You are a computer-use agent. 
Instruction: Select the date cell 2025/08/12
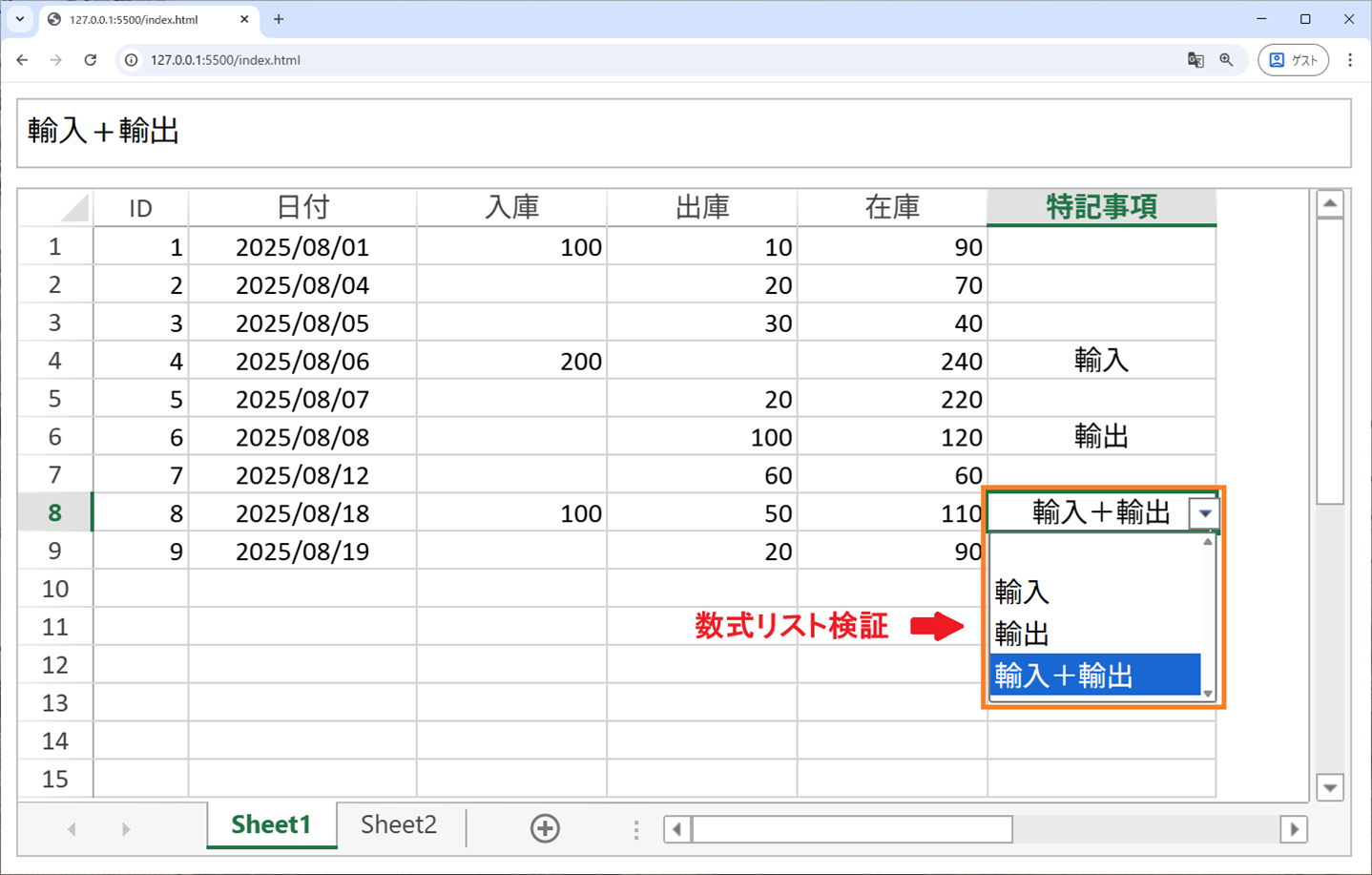point(302,475)
